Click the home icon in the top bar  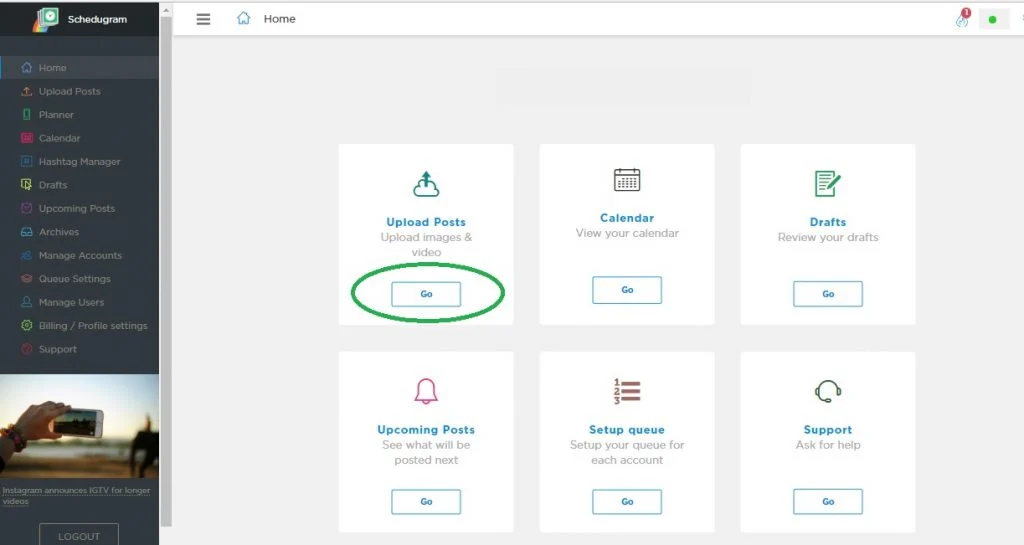(244, 18)
